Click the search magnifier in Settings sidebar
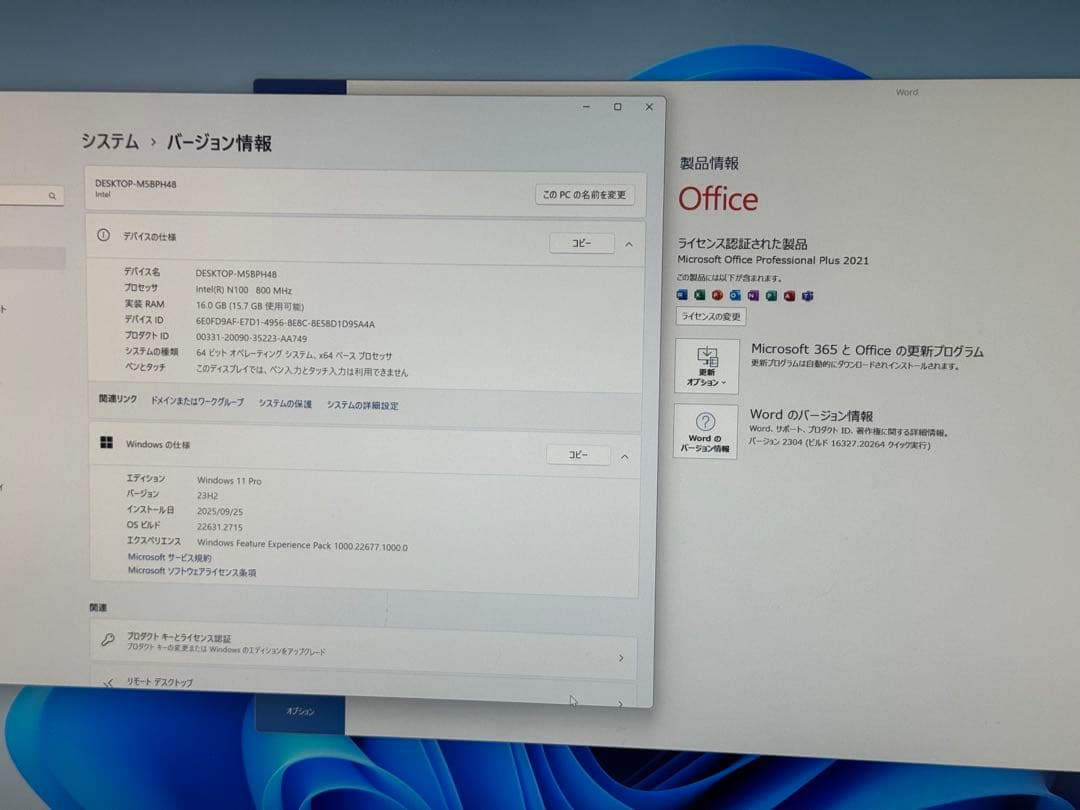This screenshot has height=810, width=1080. point(51,196)
